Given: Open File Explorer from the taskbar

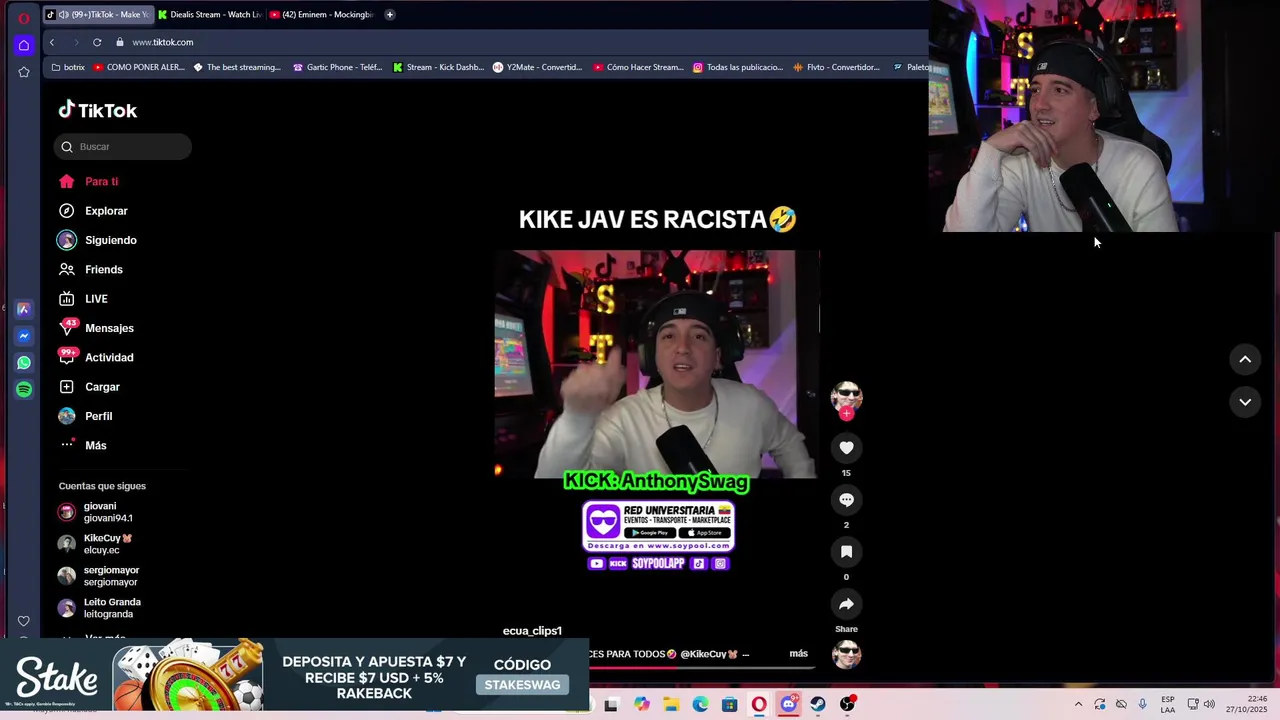Looking at the screenshot, I should 671,704.
